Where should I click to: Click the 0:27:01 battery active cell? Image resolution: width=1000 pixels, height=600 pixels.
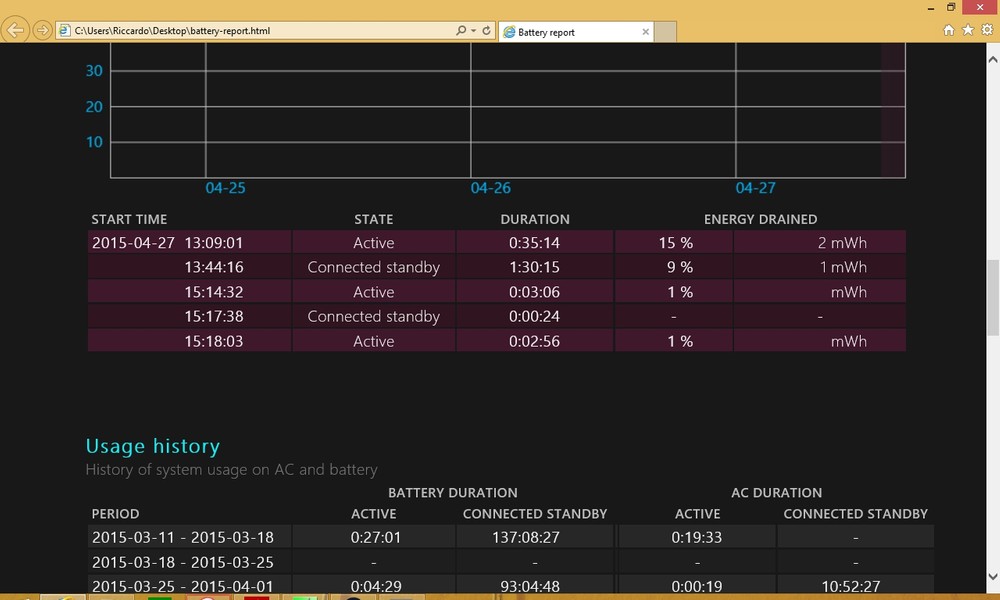[x=376, y=537]
